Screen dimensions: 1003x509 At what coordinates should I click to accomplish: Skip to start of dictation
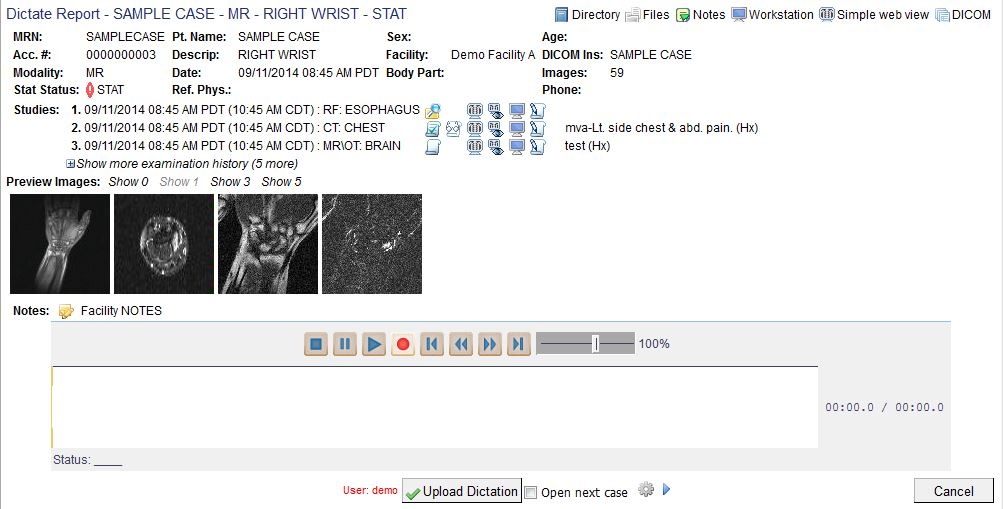(431, 344)
